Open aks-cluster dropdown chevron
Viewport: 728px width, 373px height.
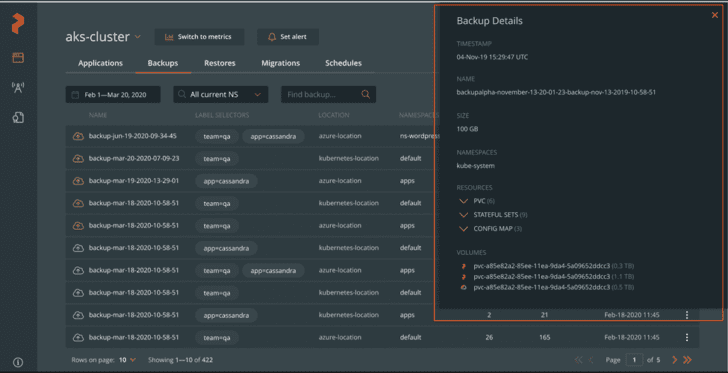click(138, 37)
